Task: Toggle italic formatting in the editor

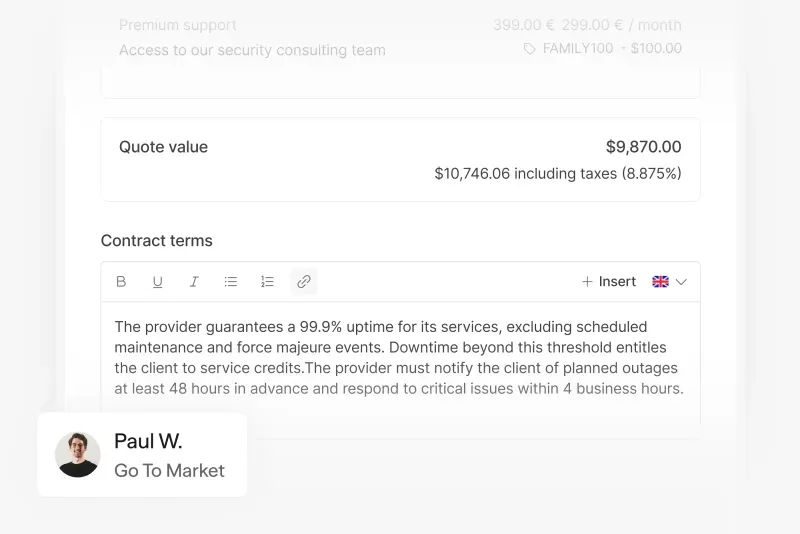Action: point(194,282)
